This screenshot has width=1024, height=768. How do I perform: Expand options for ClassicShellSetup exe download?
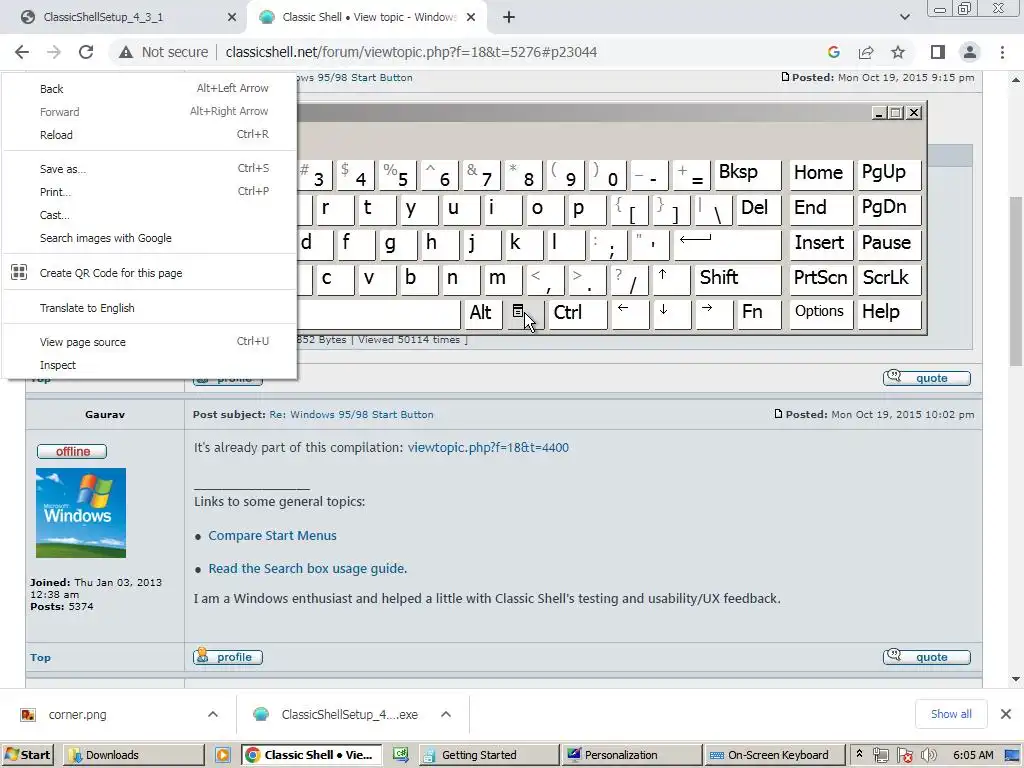[x=446, y=714]
